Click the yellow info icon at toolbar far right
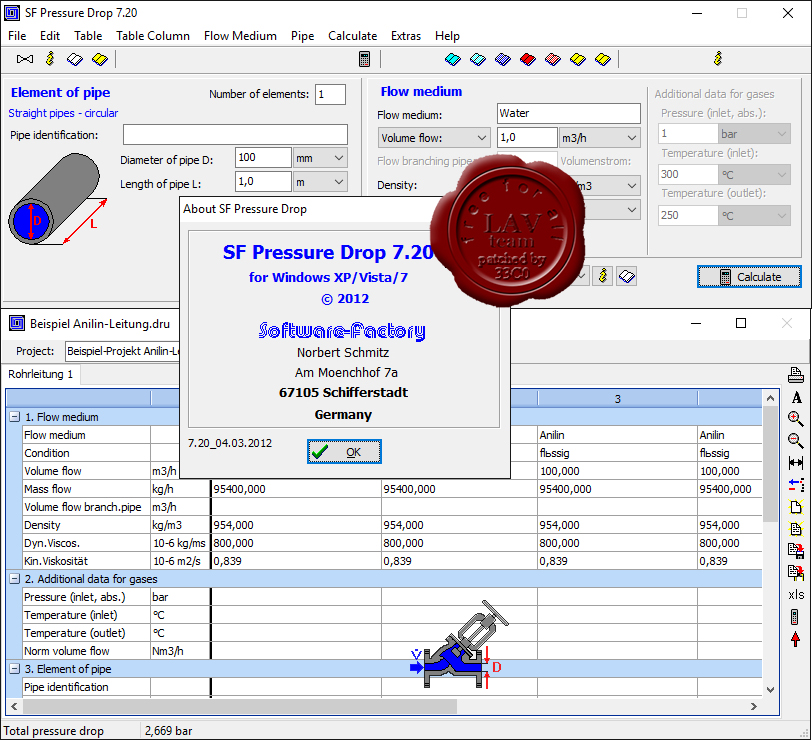Image resolution: width=812 pixels, height=740 pixels. point(718,59)
